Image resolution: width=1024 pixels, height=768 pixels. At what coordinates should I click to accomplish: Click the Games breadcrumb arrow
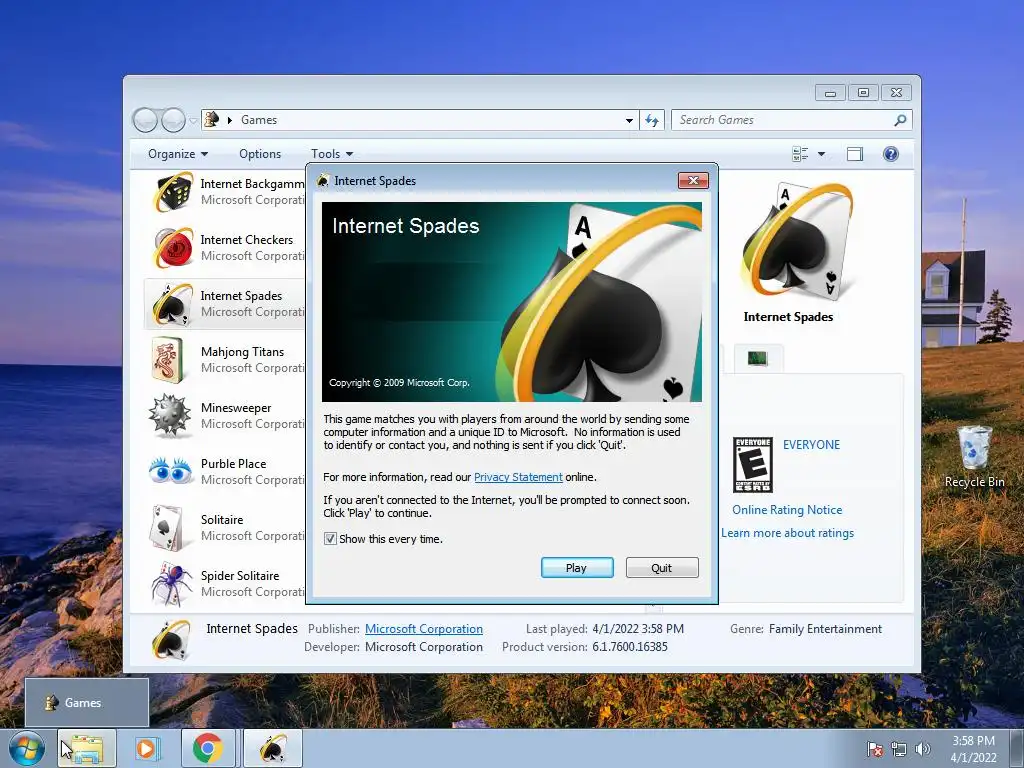pyautogui.click(x=230, y=120)
